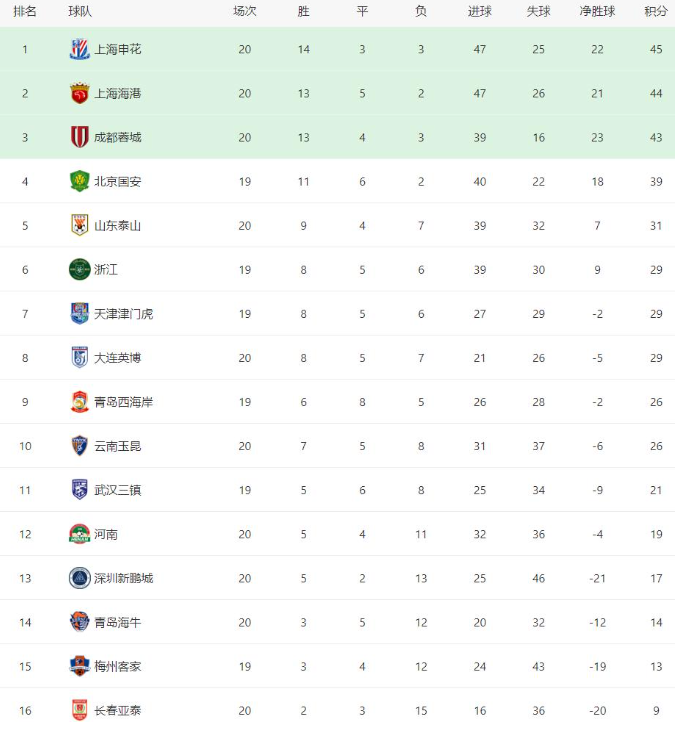
Task: Click the 大连英博 team crest
Action: click(80, 357)
